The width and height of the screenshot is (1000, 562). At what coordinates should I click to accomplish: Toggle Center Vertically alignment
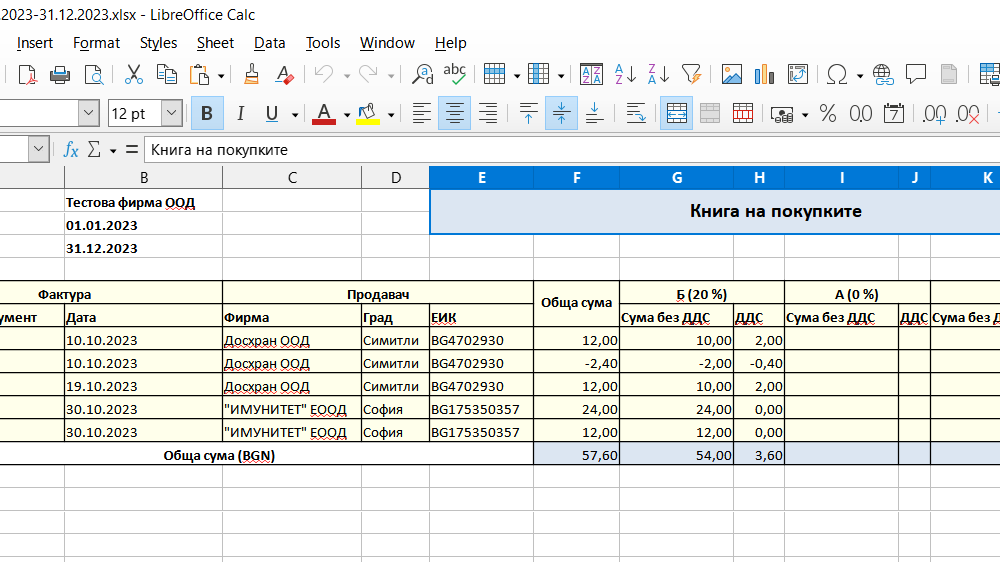[x=561, y=114]
